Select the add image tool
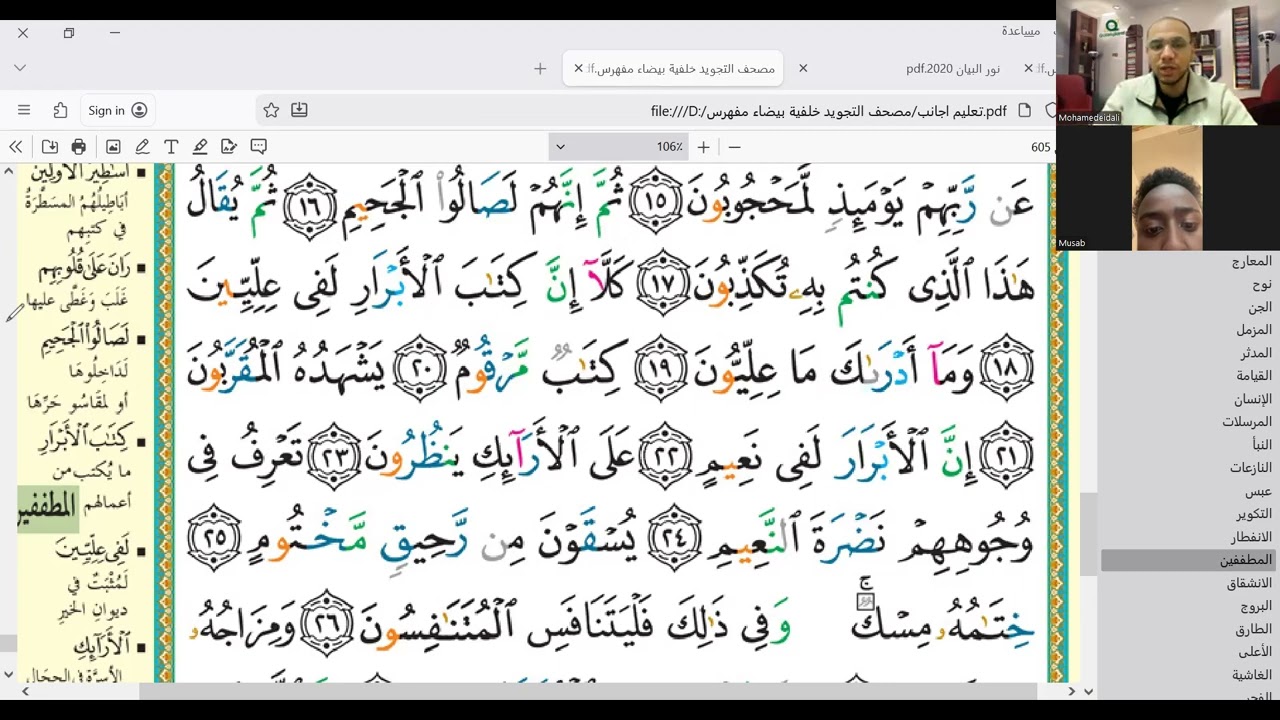This screenshot has height=720, width=1280. click(x=113, y=147)
